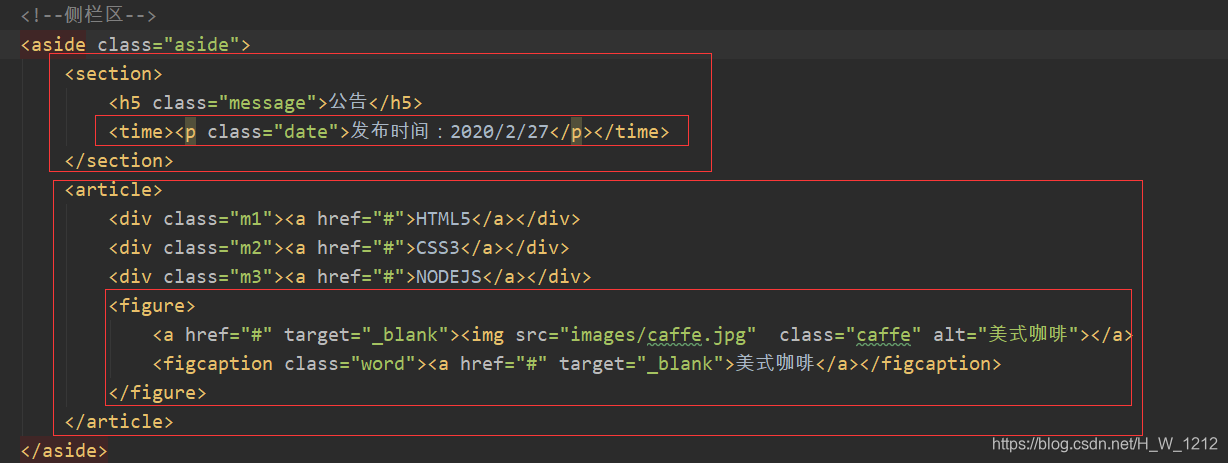
Task: Place cursor on opening aside tag name
Action: pyautogui.click(x=59, y=45)
